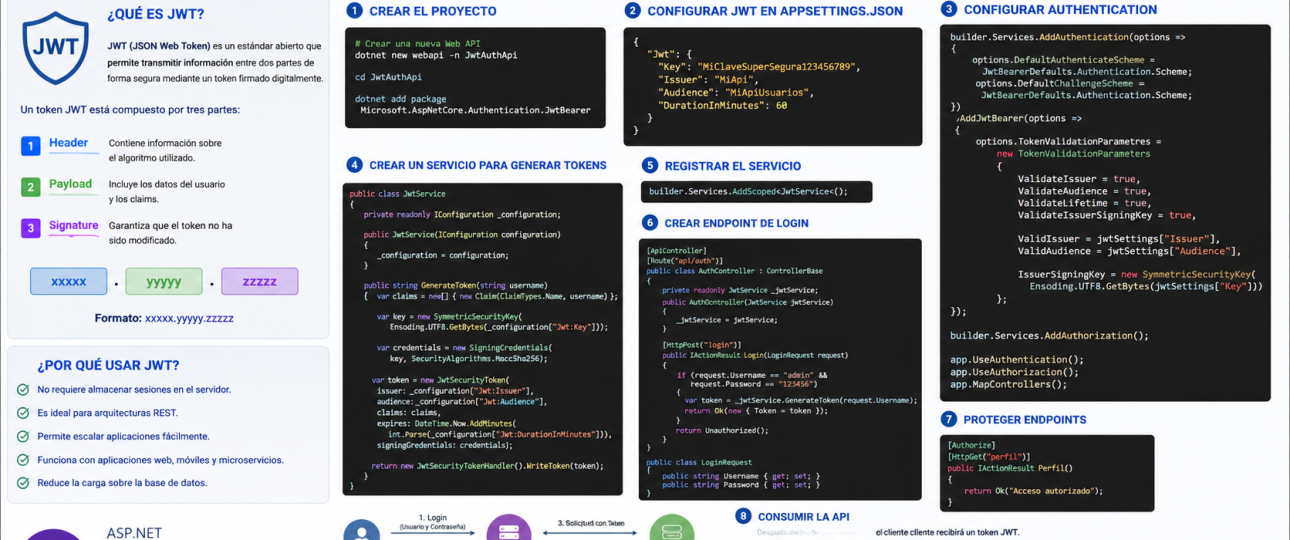Click 'PROTEGER ENDPOINTS' heading

1025,420
